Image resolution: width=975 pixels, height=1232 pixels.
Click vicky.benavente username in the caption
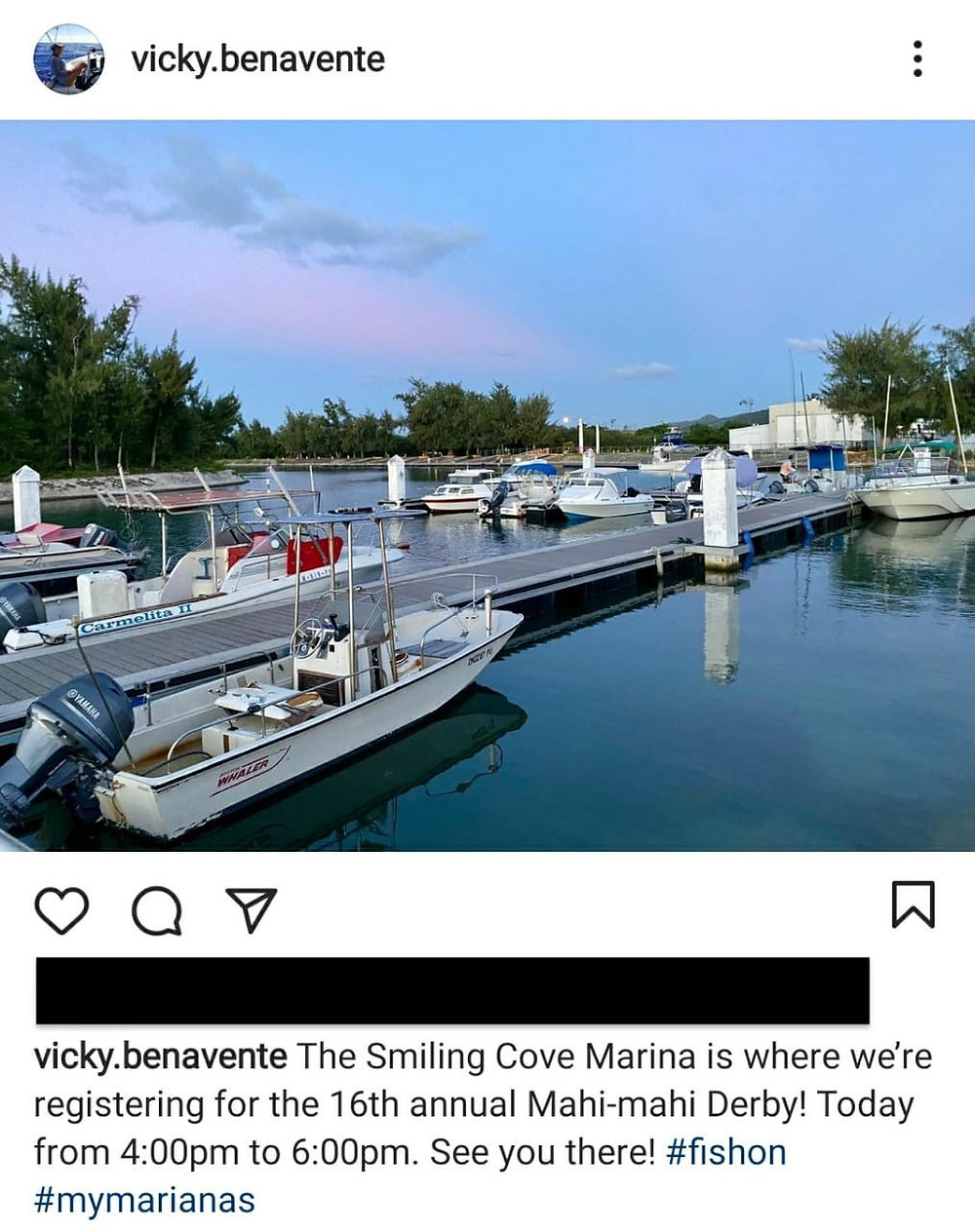point(161,1057)
